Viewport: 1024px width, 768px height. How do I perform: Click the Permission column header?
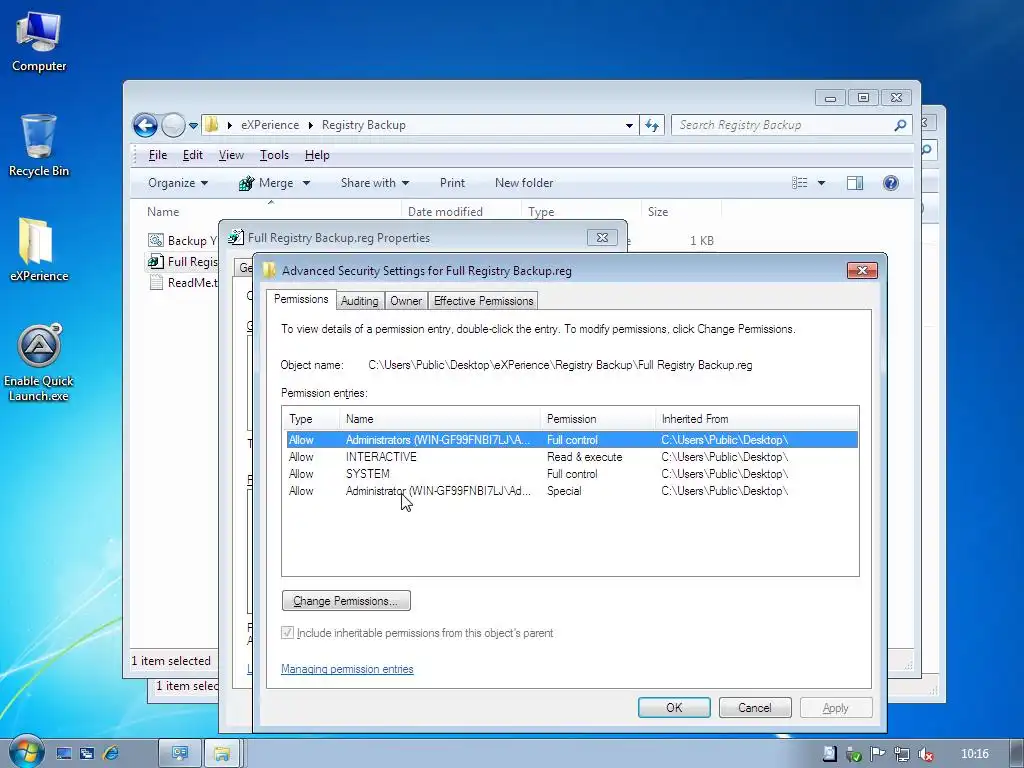598,419
